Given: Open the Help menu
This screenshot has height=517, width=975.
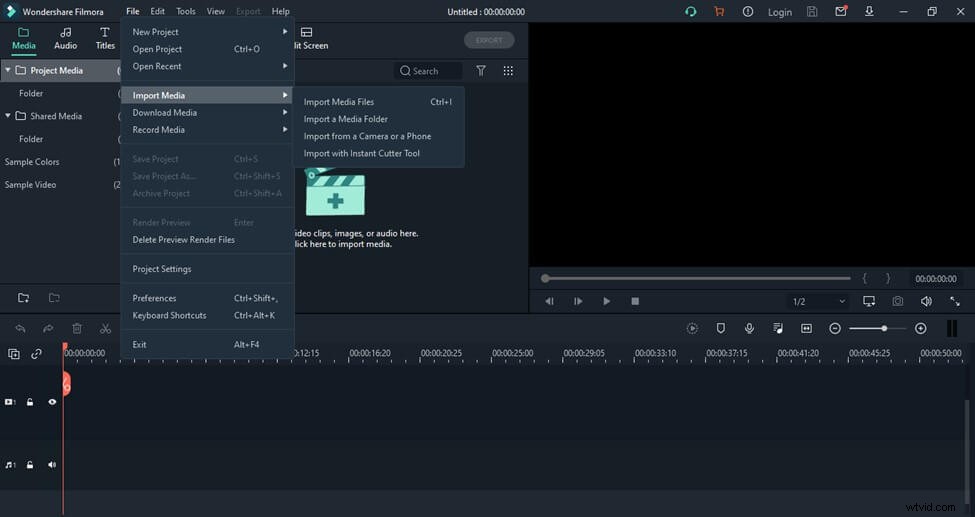Looking at the screenshot, I should point(280,11).
